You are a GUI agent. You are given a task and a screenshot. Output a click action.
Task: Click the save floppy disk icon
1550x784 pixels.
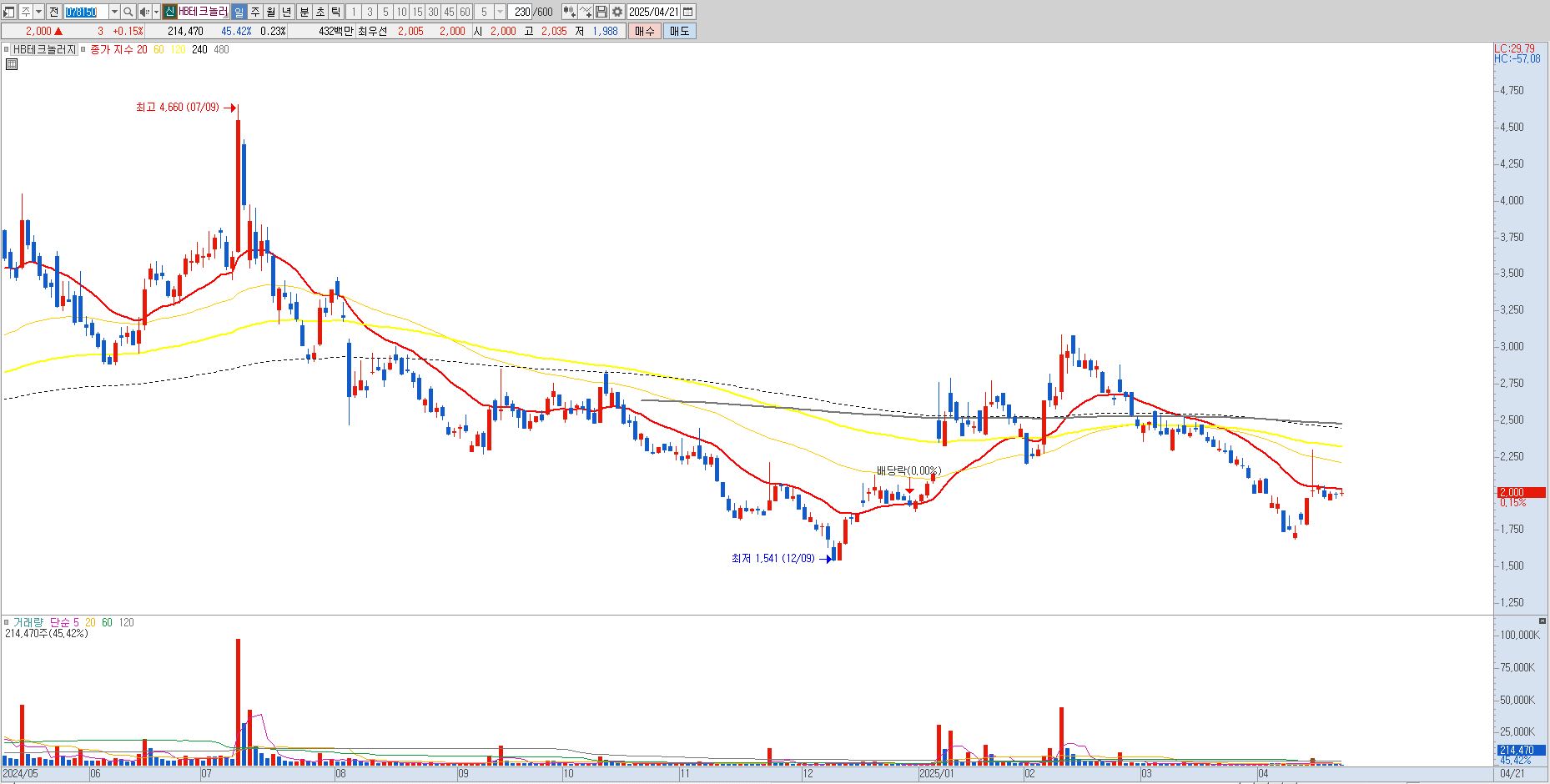pyautogui.click(x=601, y=12)
